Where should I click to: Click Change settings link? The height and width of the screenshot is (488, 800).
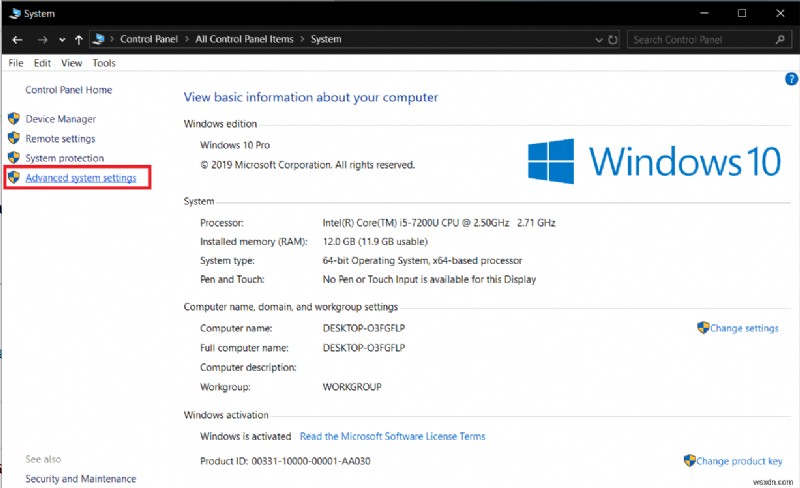[x=744, y=328]
